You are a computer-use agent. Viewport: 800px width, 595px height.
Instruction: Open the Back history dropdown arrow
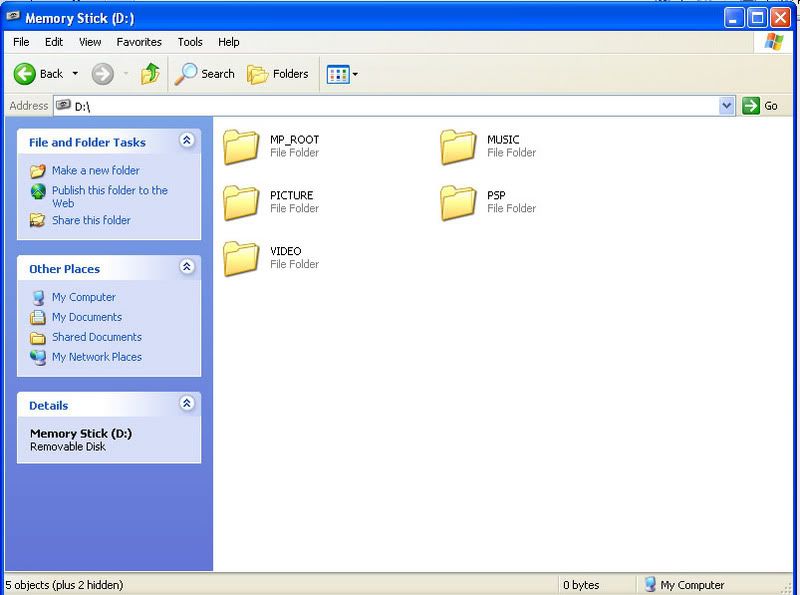click(x=75, y=74)
